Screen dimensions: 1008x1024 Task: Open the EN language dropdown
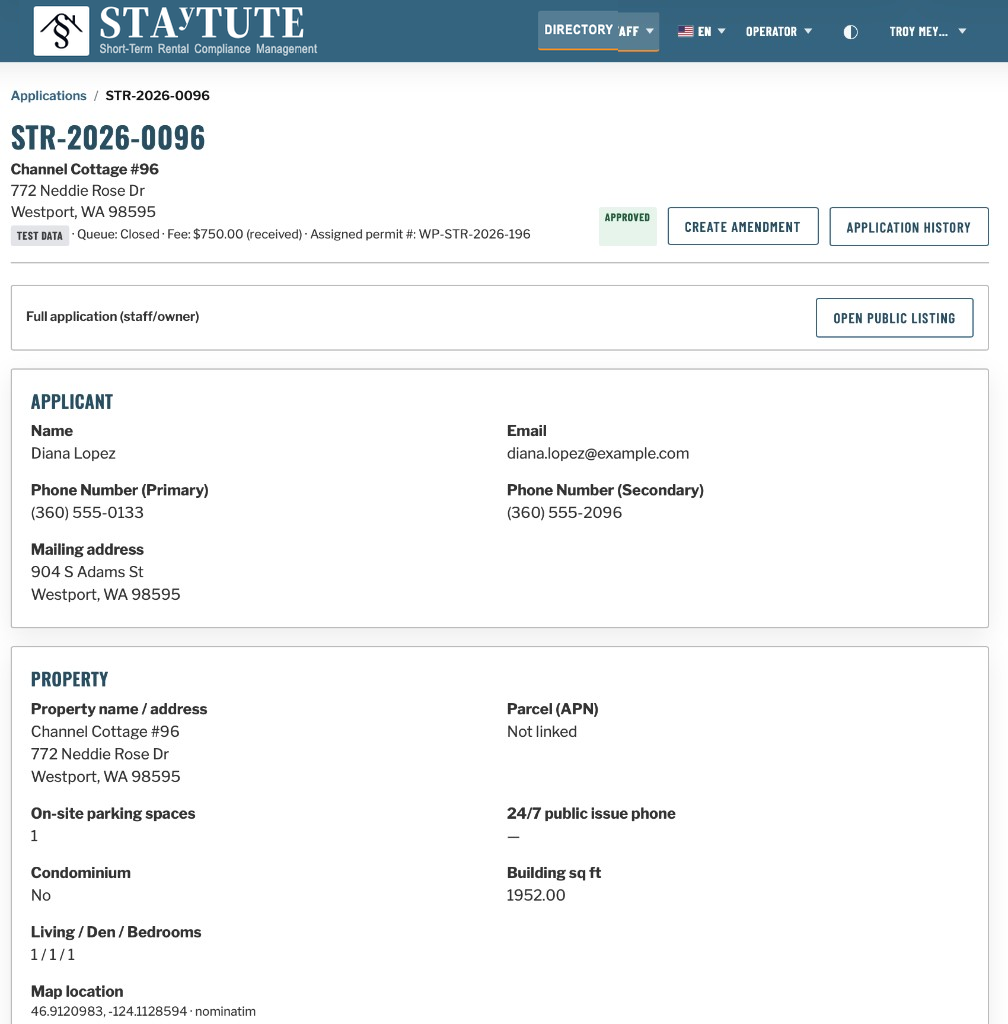pyautogui.click(x=702, y=31)
